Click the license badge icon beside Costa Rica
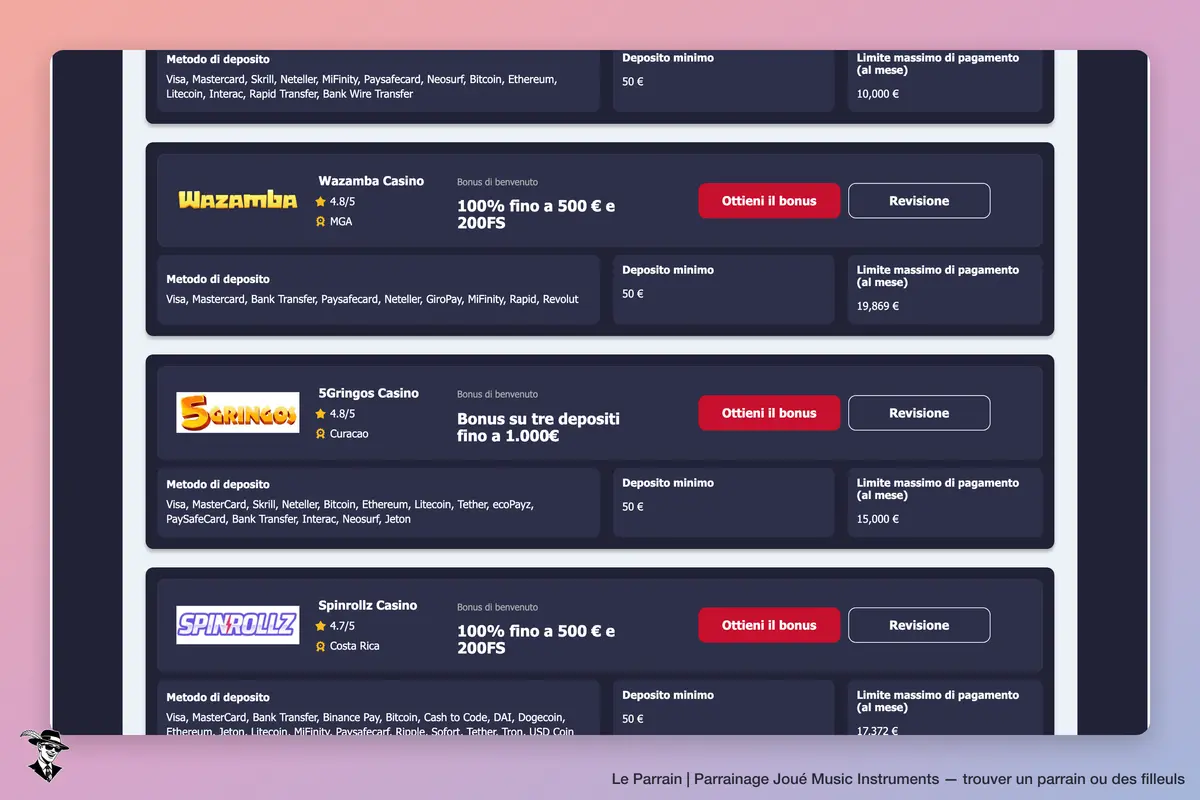This screenshot has width=1200, height=800. (x=321, y=646)
